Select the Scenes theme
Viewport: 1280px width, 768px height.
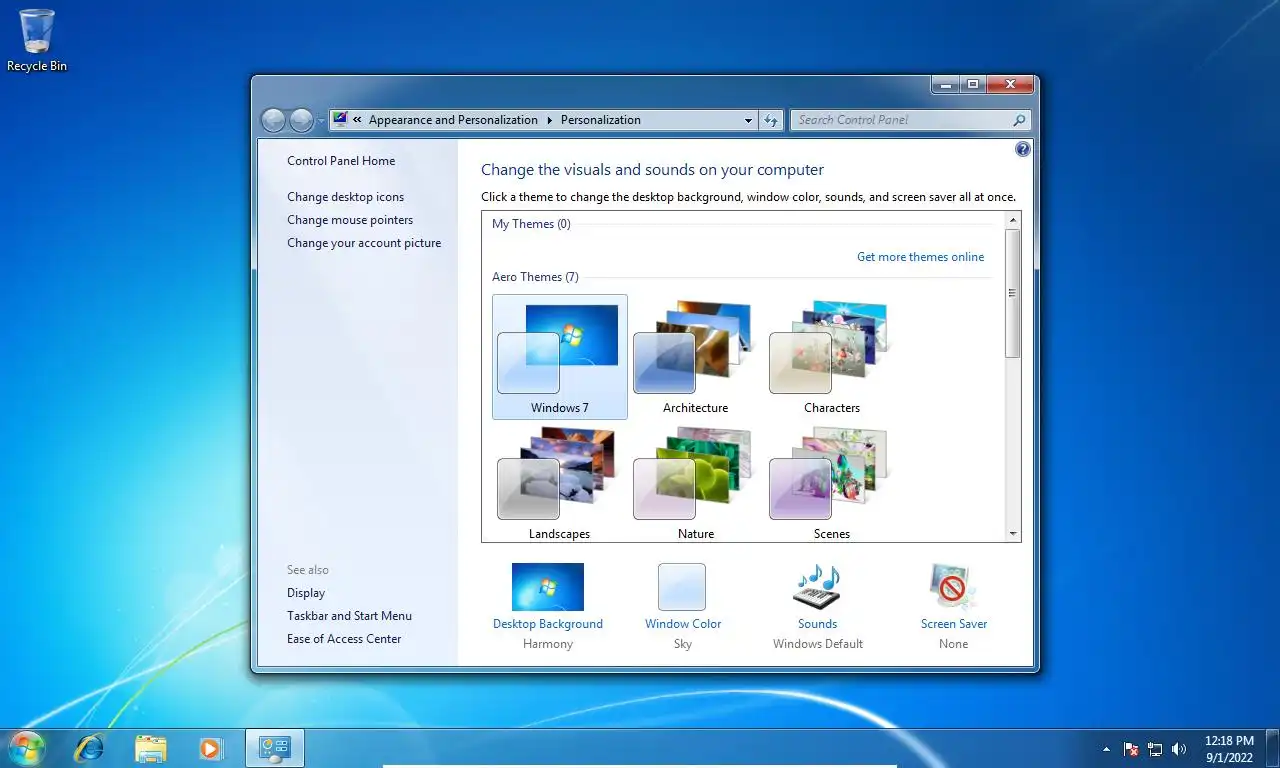(x=832, y=483)
